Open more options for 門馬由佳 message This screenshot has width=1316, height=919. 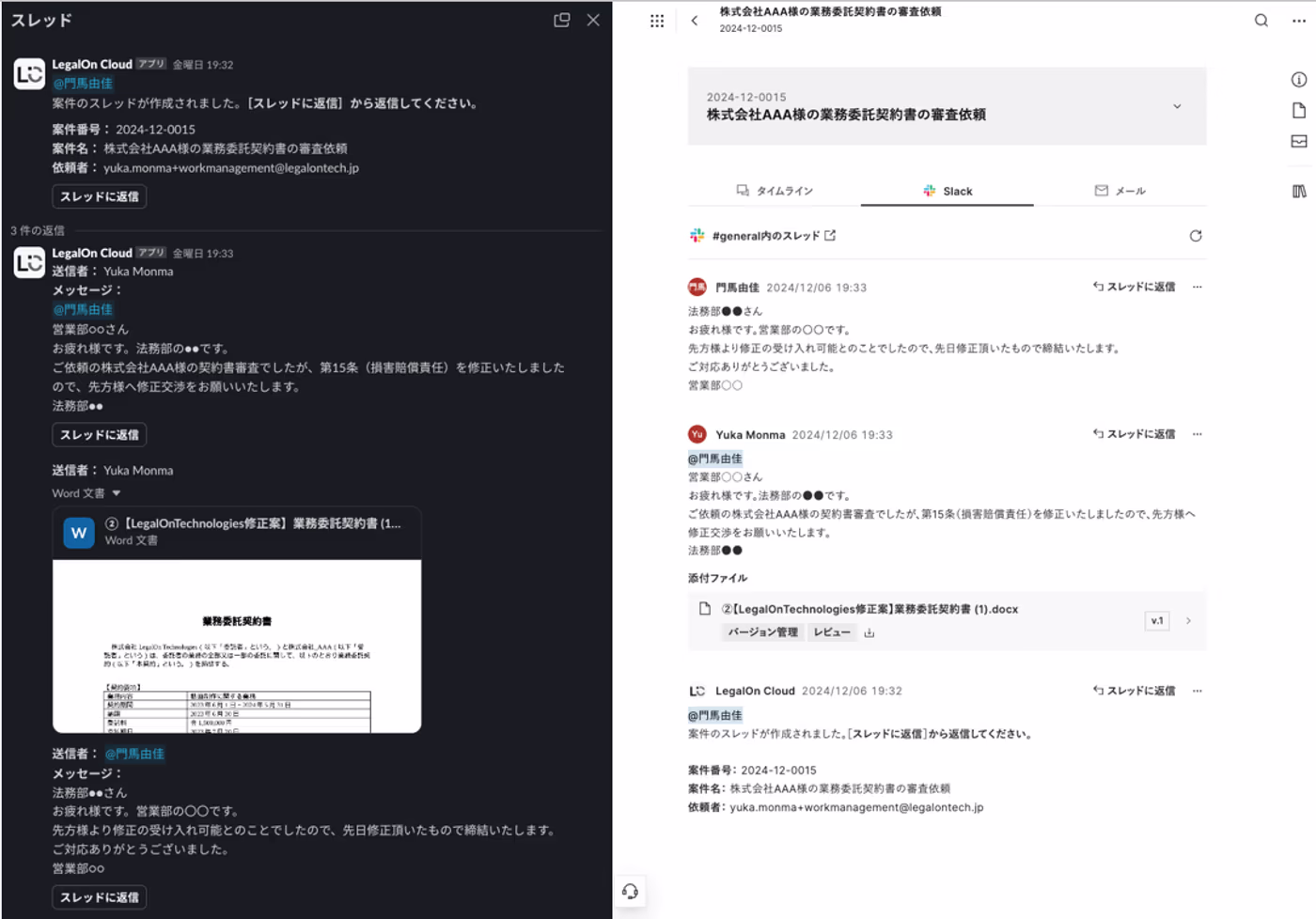click(x=1197, y=288)
